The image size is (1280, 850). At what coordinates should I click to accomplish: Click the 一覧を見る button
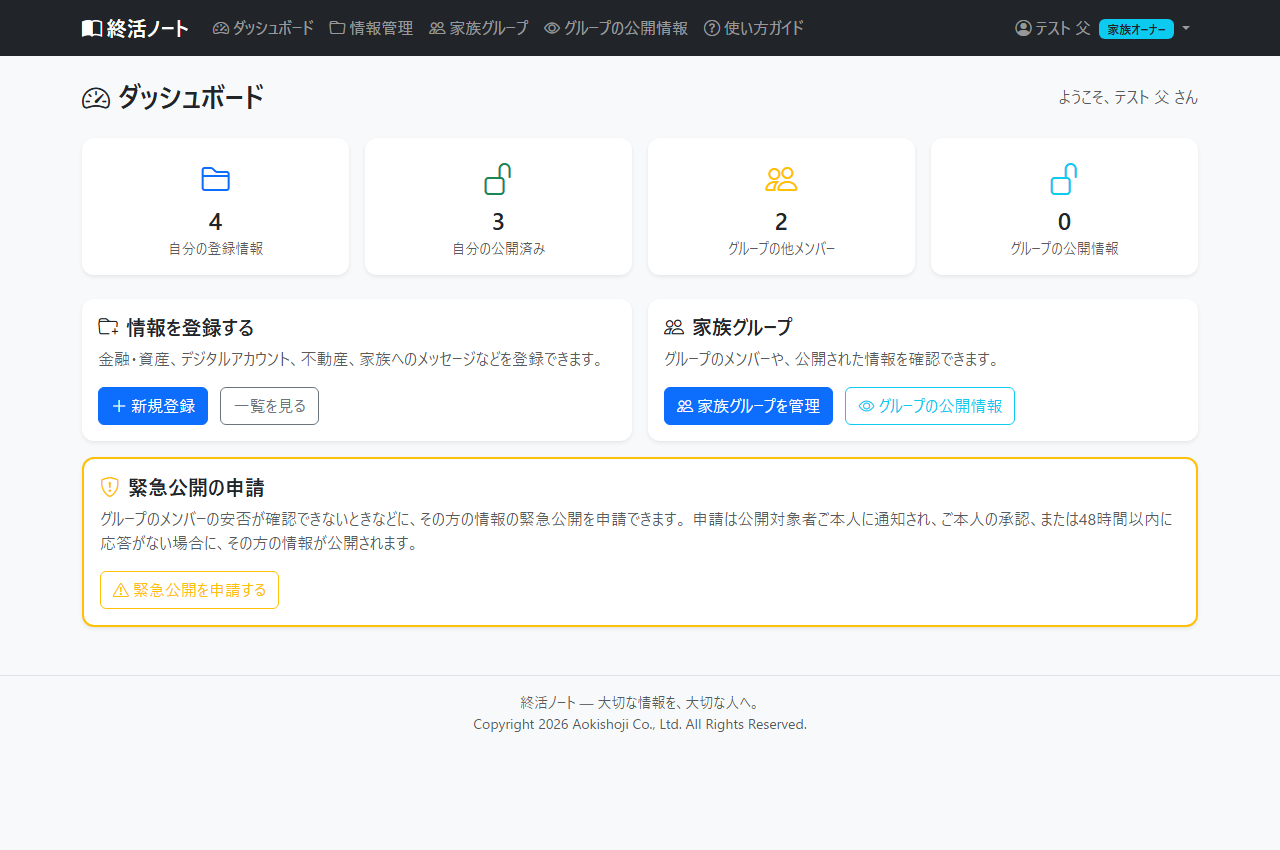coord(269,406)
